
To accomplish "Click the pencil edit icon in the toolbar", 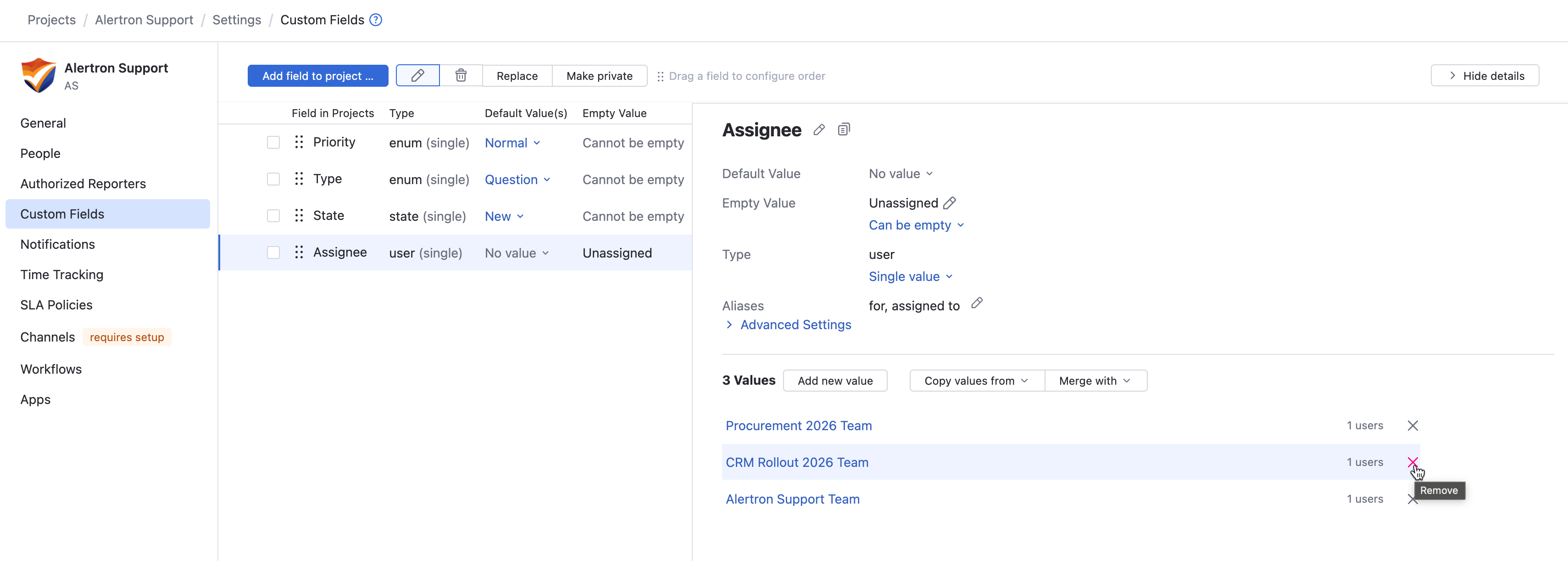I will 417,76.
